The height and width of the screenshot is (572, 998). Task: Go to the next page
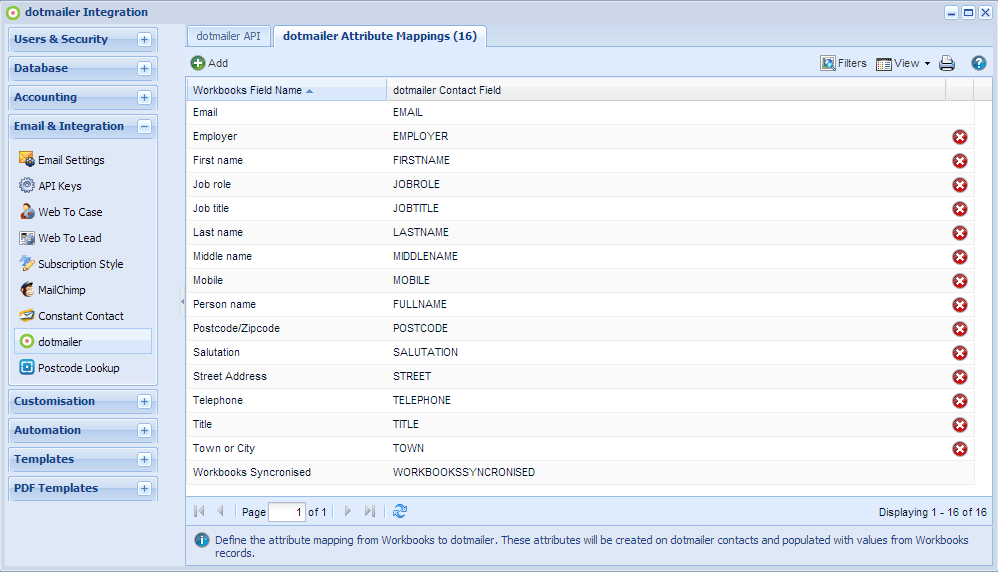(348, 511)
